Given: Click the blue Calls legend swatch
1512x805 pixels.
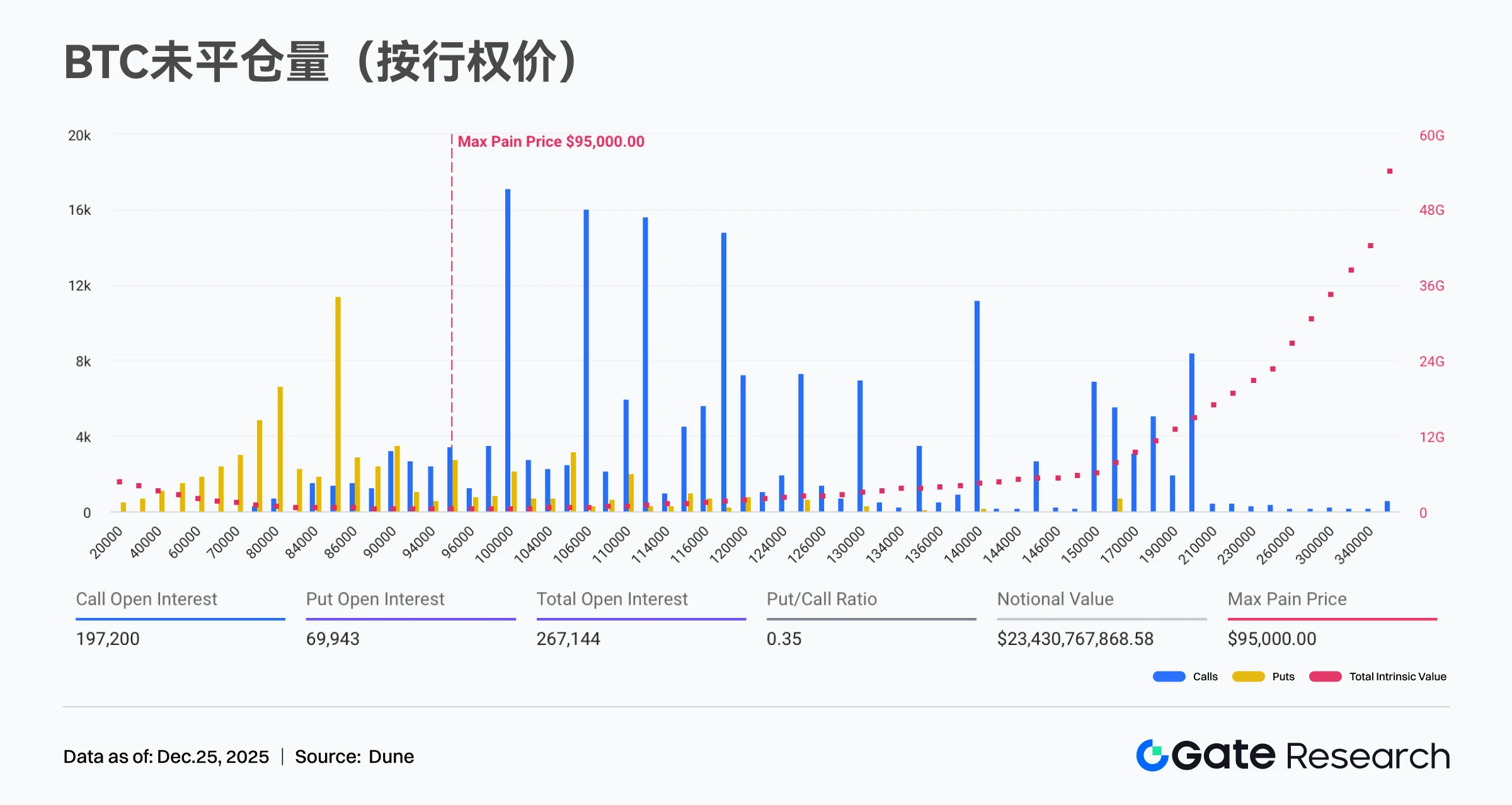Looking at the screenshot, I should click(x=1169, y=677).
